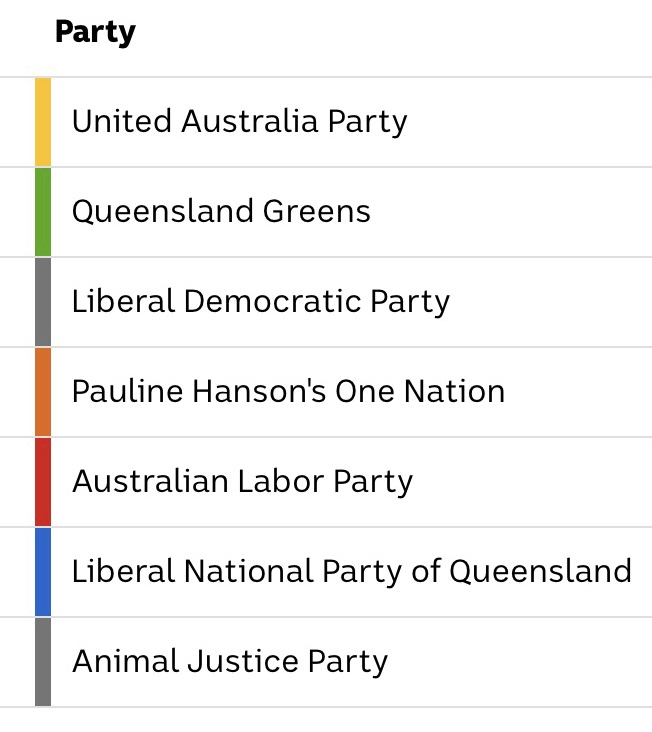Click the orange One Nation color bar
The image size is (652, 732).
[43, 392]
